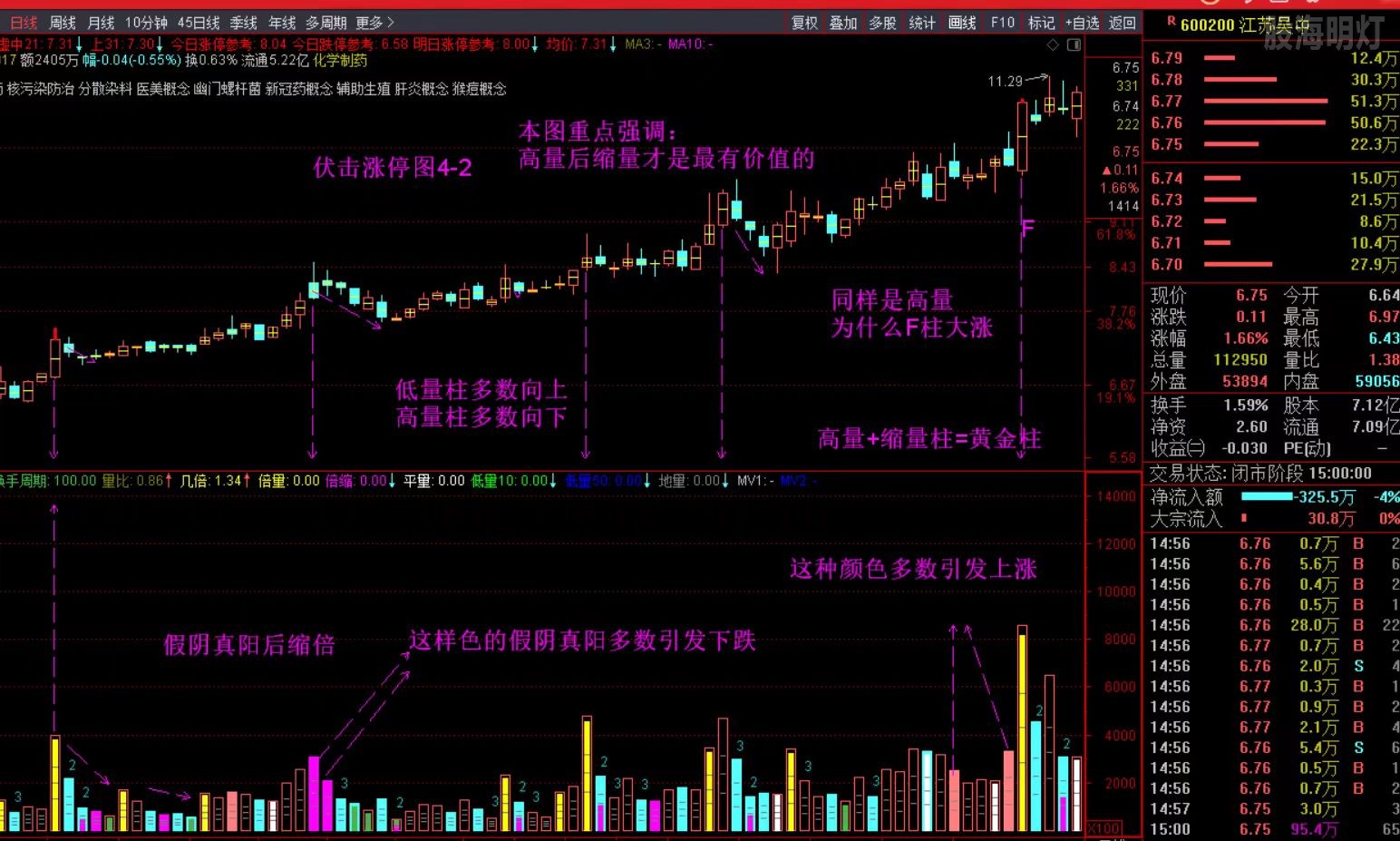The image size is (1400, 841).
Task: Open the 多股 multi-stock view
Action: [882, 23]
